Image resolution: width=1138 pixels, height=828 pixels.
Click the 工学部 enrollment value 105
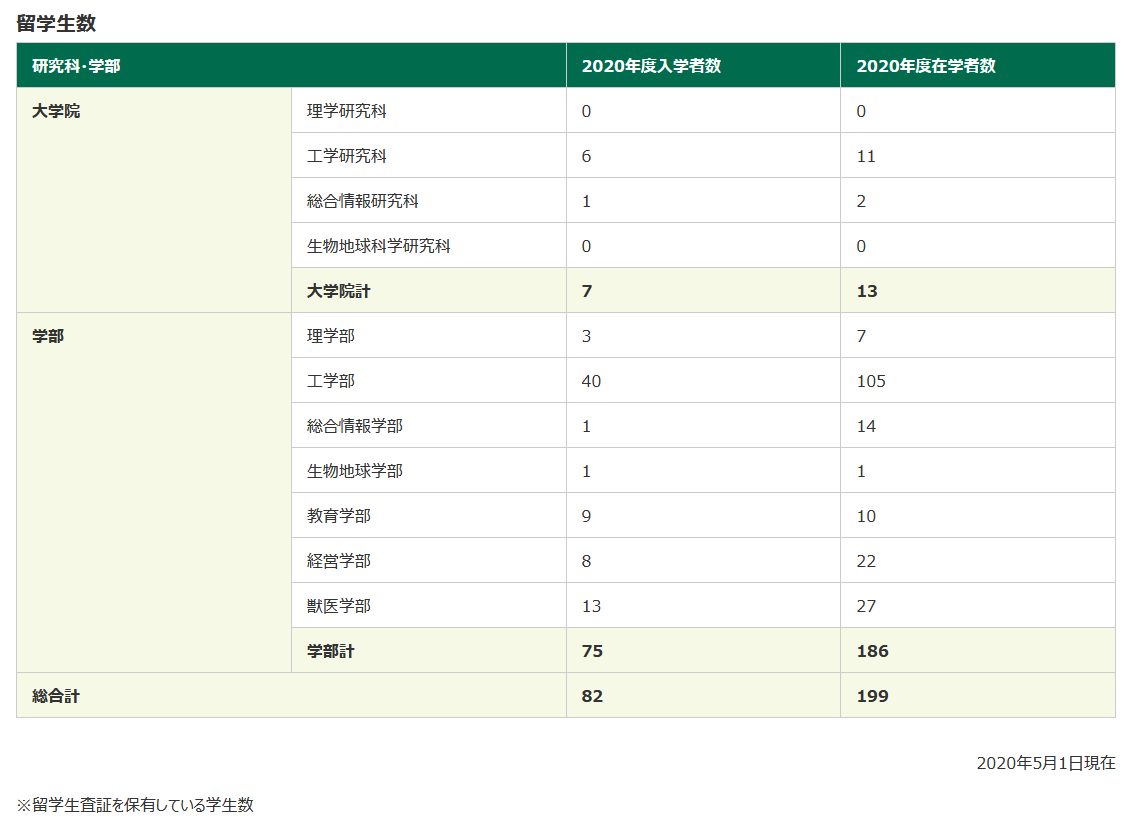pyautogui.click(x=867, y=380)
